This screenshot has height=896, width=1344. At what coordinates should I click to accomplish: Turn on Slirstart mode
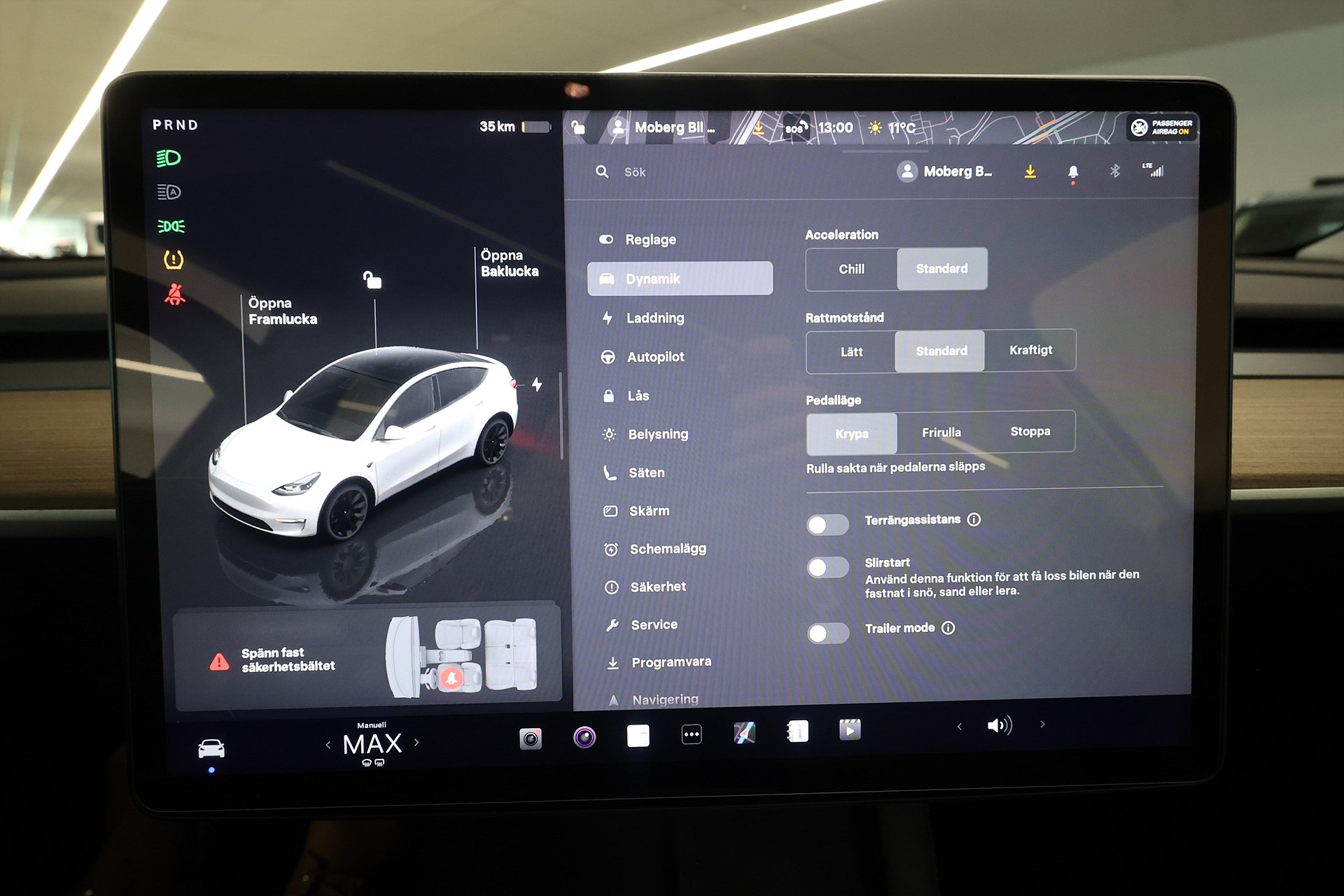pyautogui.click(x=828, y=568)
